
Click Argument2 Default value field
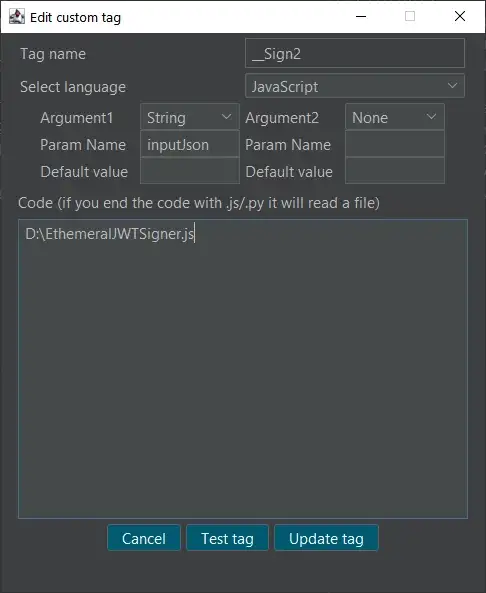coord(395,171)
